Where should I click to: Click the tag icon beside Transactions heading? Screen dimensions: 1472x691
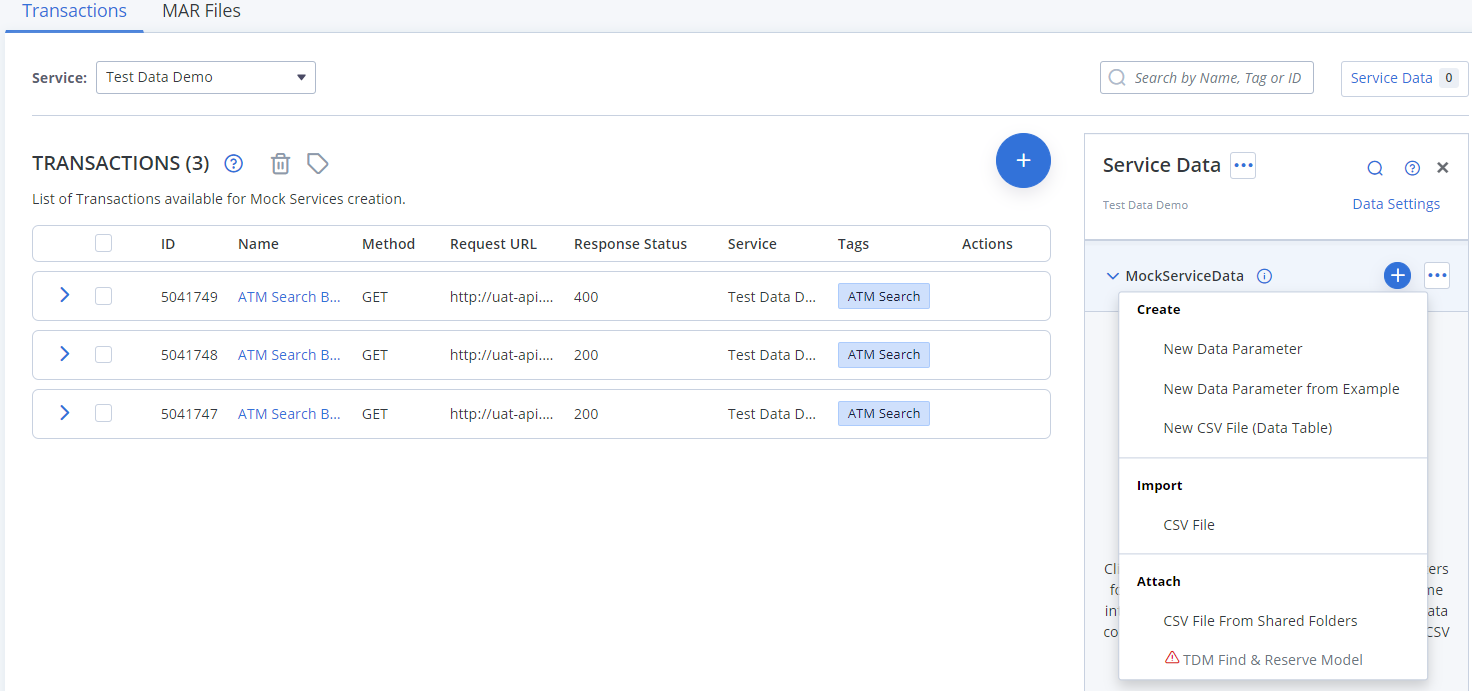click(x=318, y=164)
